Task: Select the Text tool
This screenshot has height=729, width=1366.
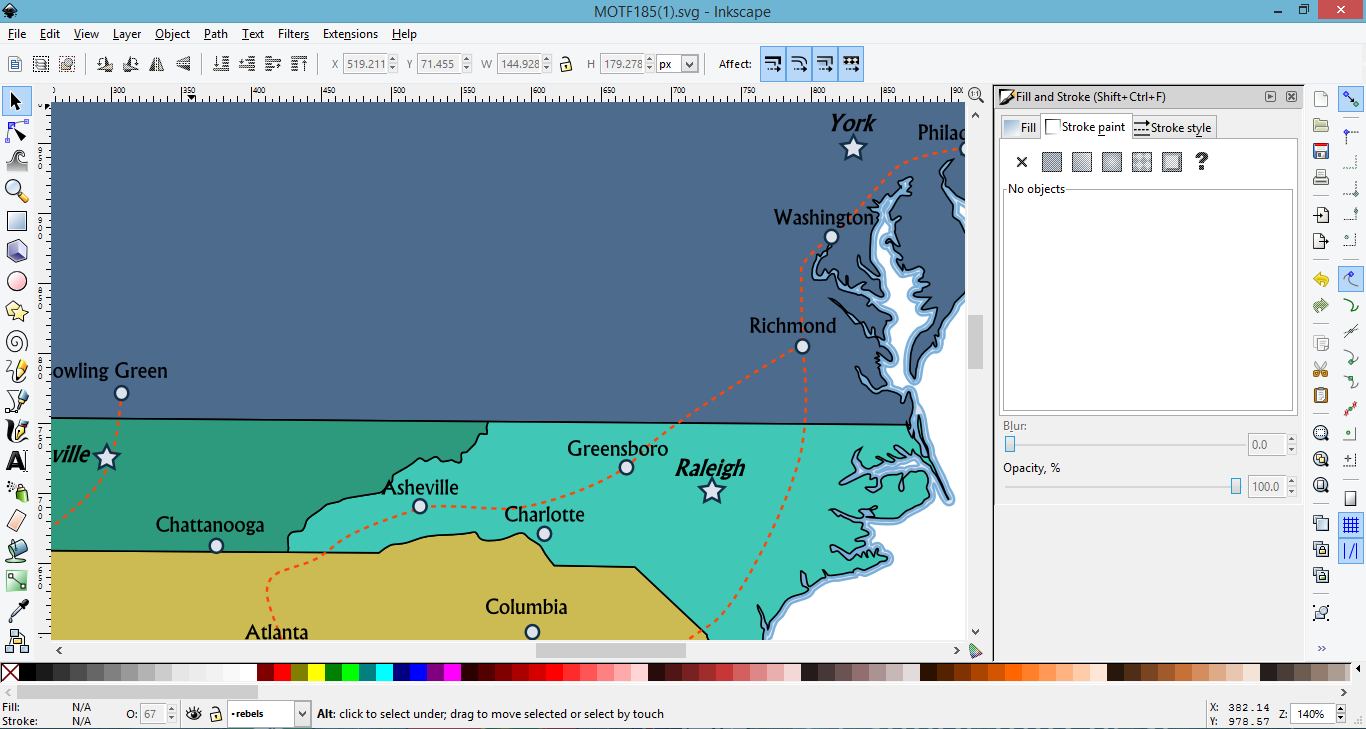Action: pos(16,461)
